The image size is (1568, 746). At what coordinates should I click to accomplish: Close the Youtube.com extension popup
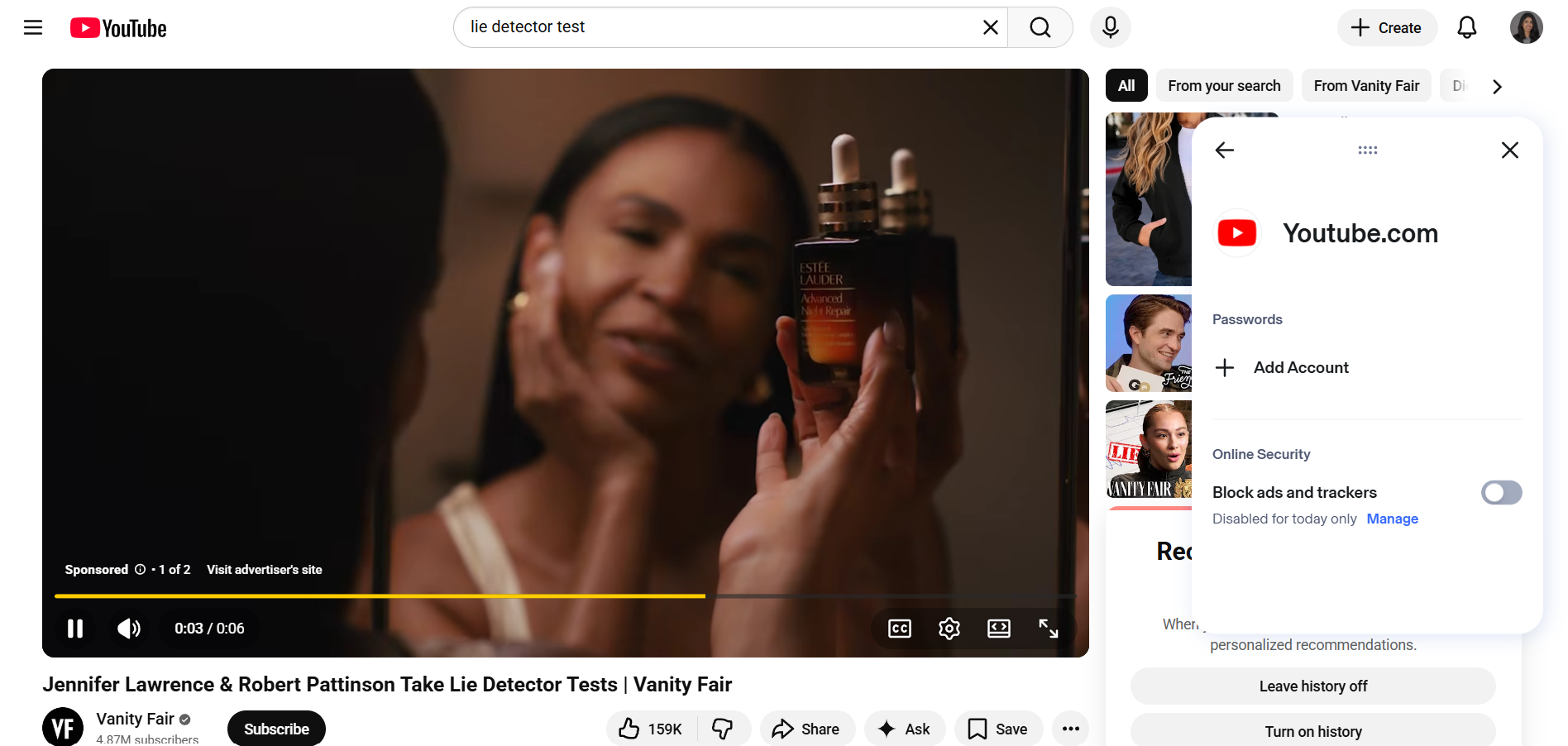pos(1509,150)
